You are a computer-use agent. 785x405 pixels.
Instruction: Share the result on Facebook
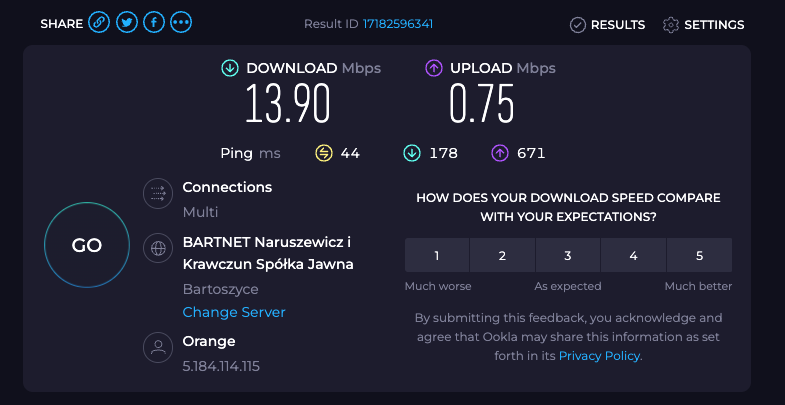coord(154,23)
